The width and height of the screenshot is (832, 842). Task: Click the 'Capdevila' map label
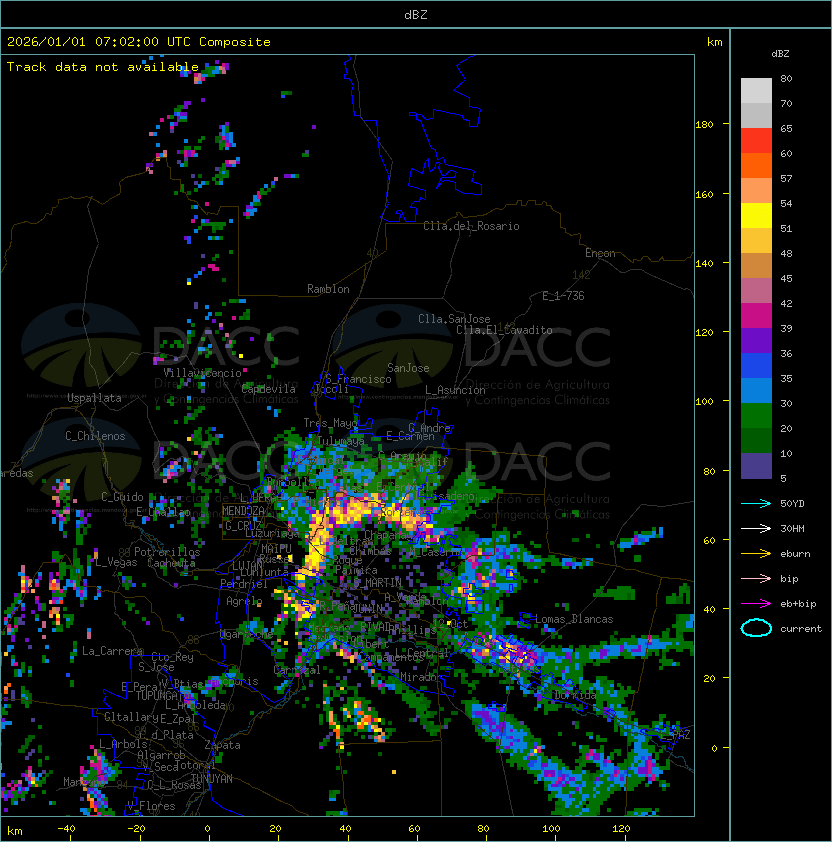[269, 389]
